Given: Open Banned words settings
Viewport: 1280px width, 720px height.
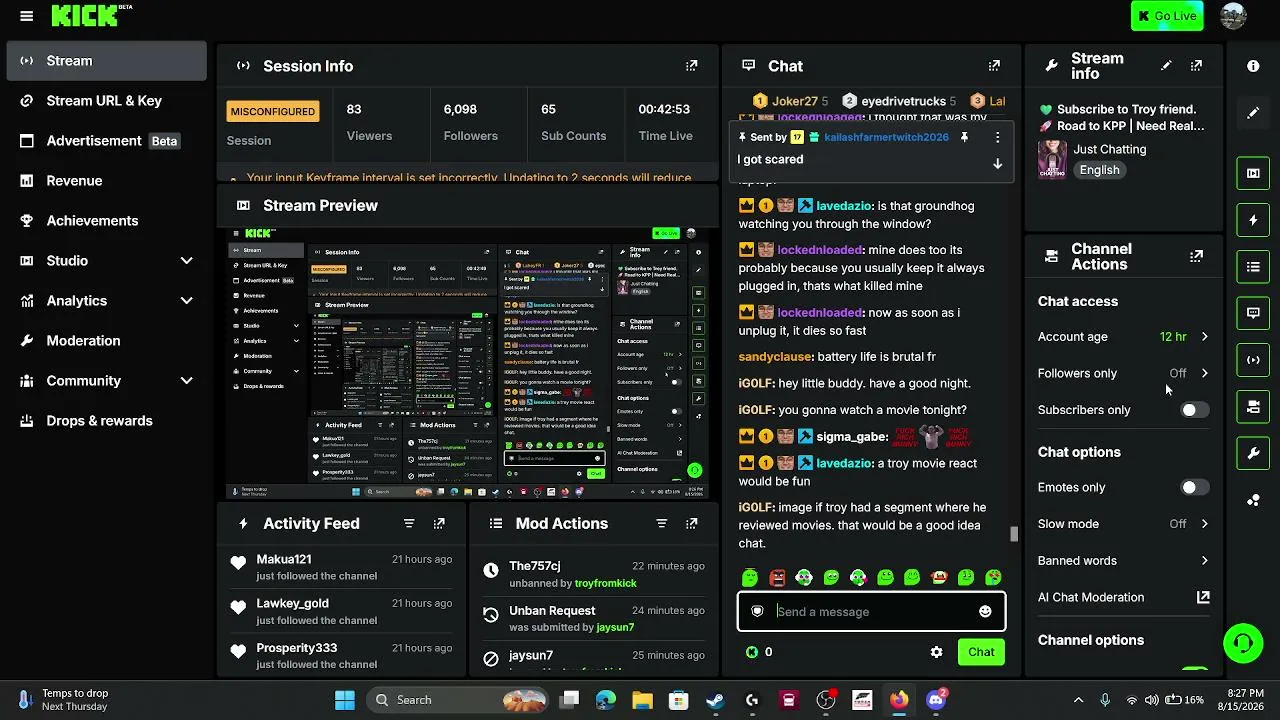Looking at the screenshot, I should (1124, 561).
